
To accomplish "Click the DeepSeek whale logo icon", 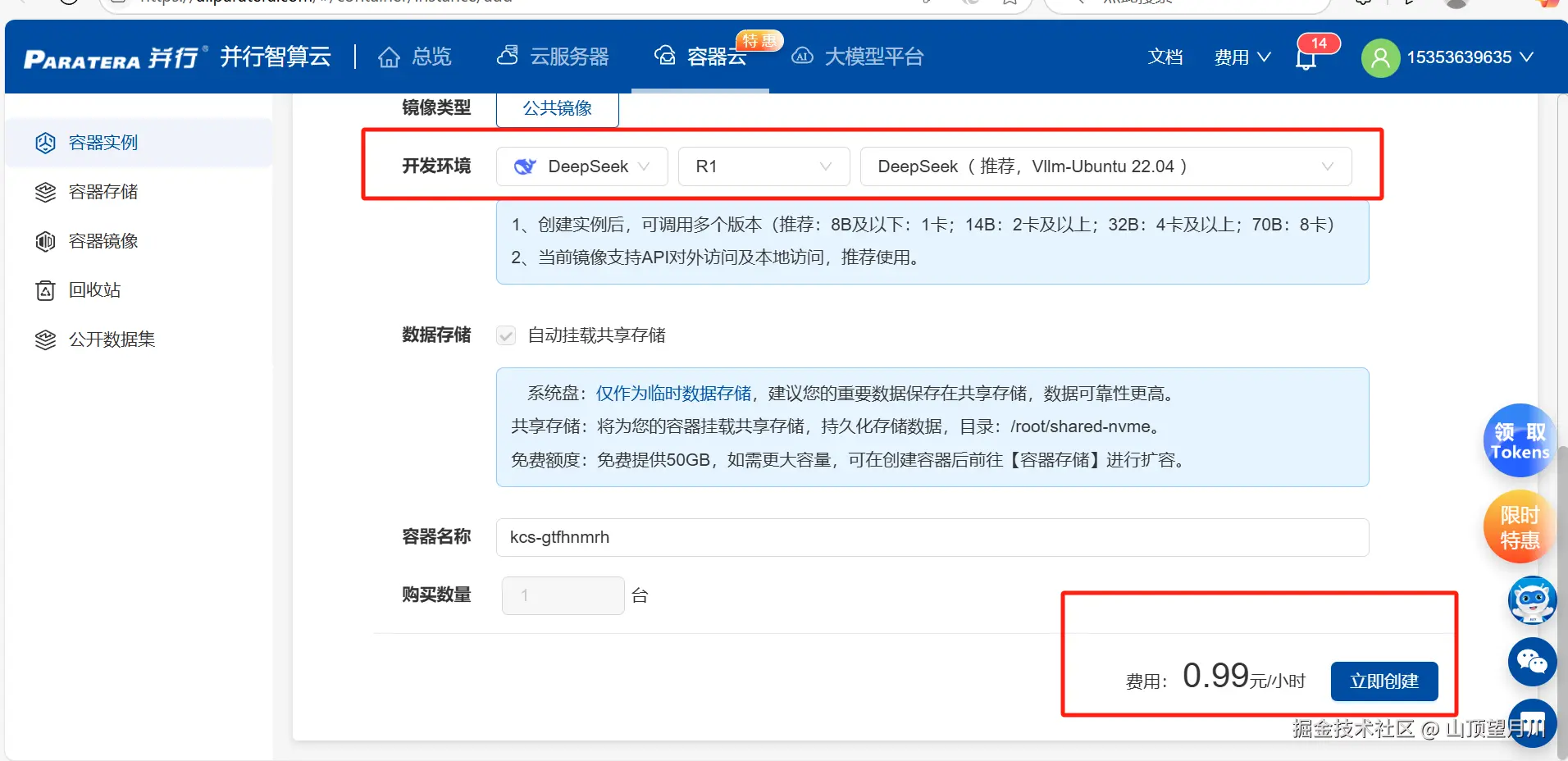I will 525,166.
